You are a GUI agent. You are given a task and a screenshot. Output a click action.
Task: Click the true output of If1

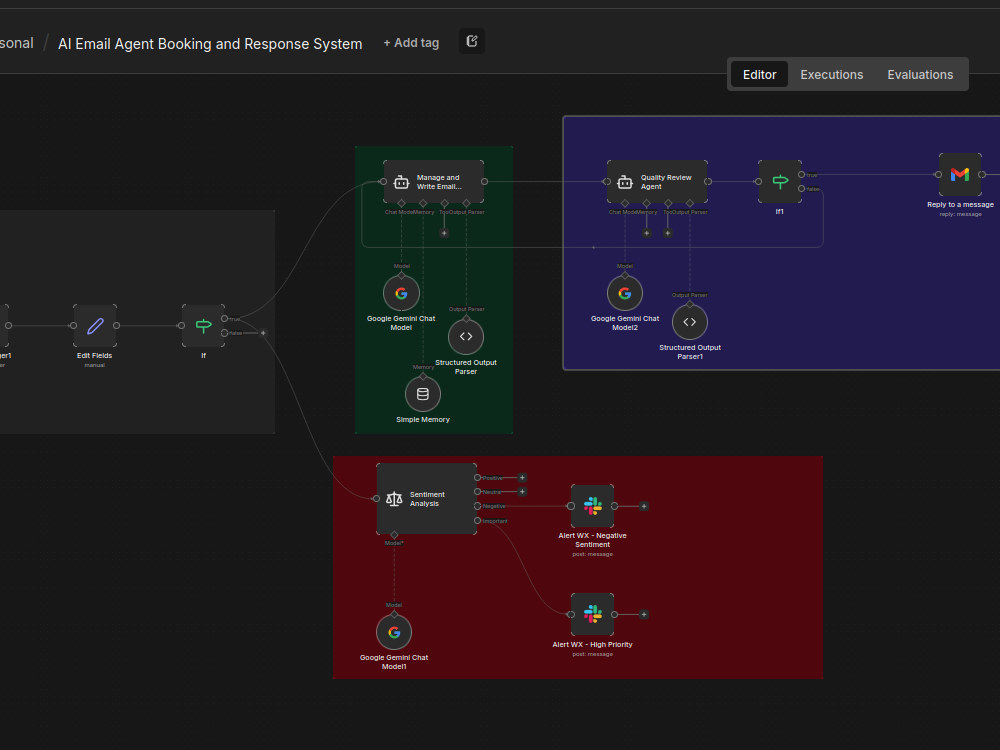coord(802,175)
